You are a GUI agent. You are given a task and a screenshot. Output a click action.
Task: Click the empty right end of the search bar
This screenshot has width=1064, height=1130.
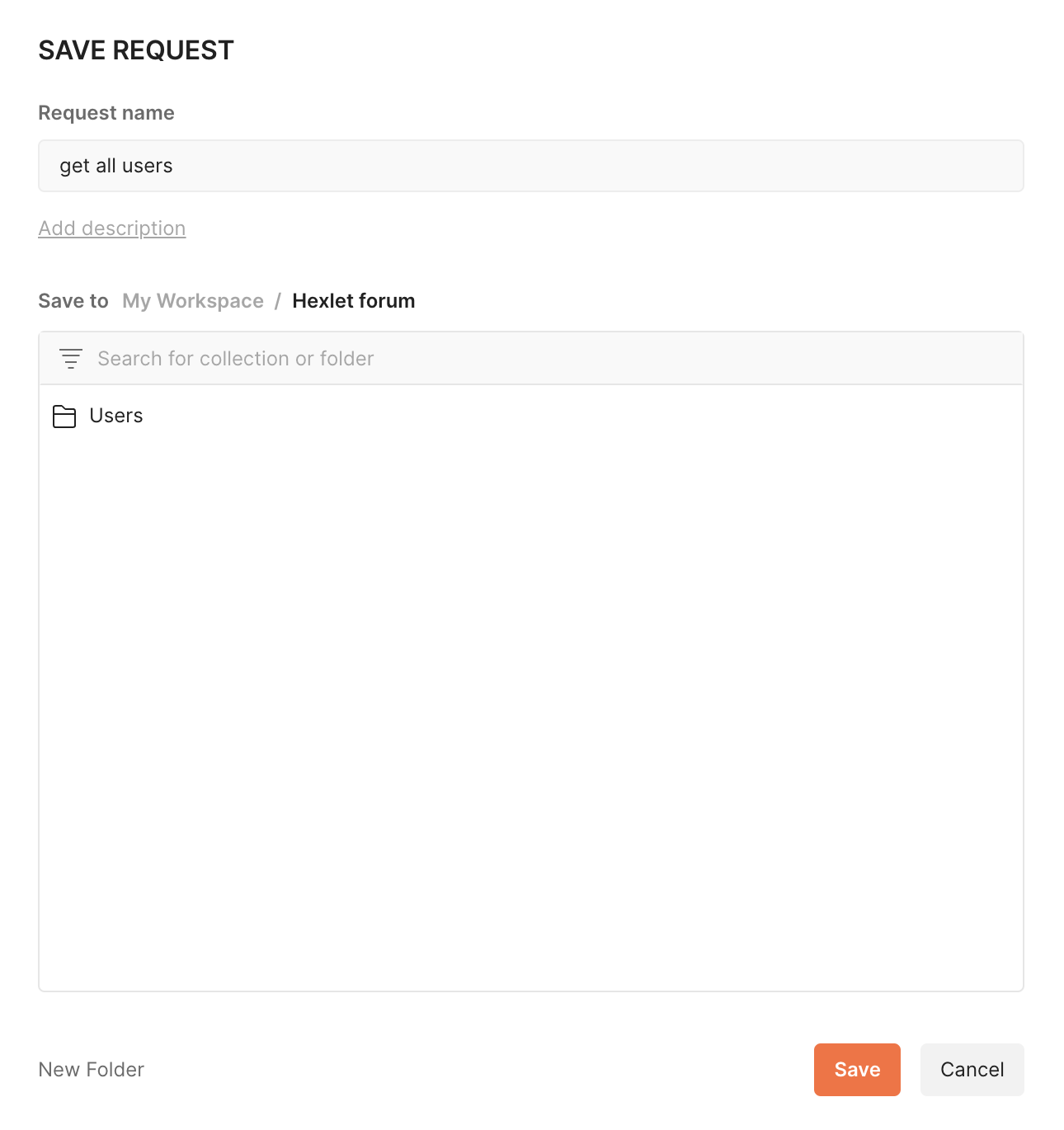(825, 359)
